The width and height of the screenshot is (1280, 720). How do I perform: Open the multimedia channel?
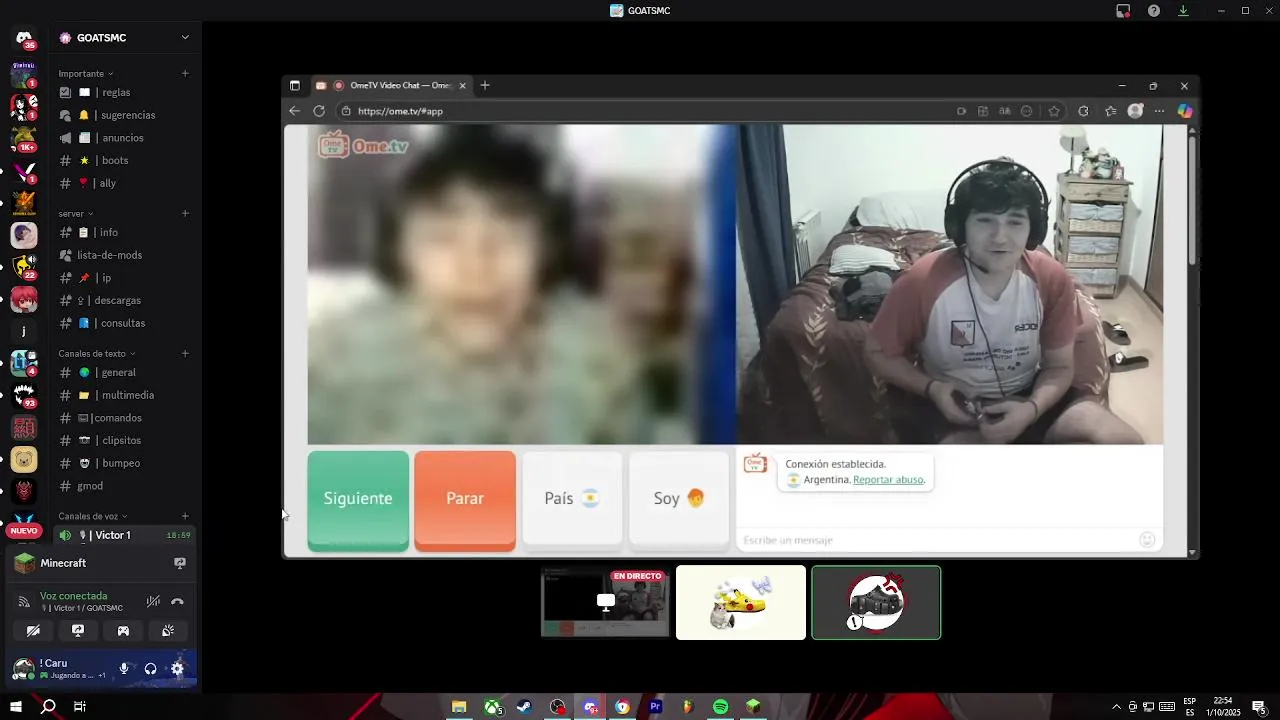pyautogui.click(x=125, y=395)
